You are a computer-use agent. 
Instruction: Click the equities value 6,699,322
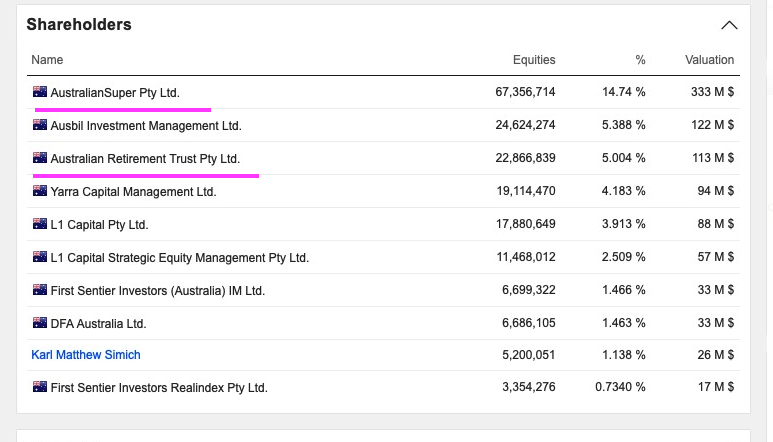point(528,290)
